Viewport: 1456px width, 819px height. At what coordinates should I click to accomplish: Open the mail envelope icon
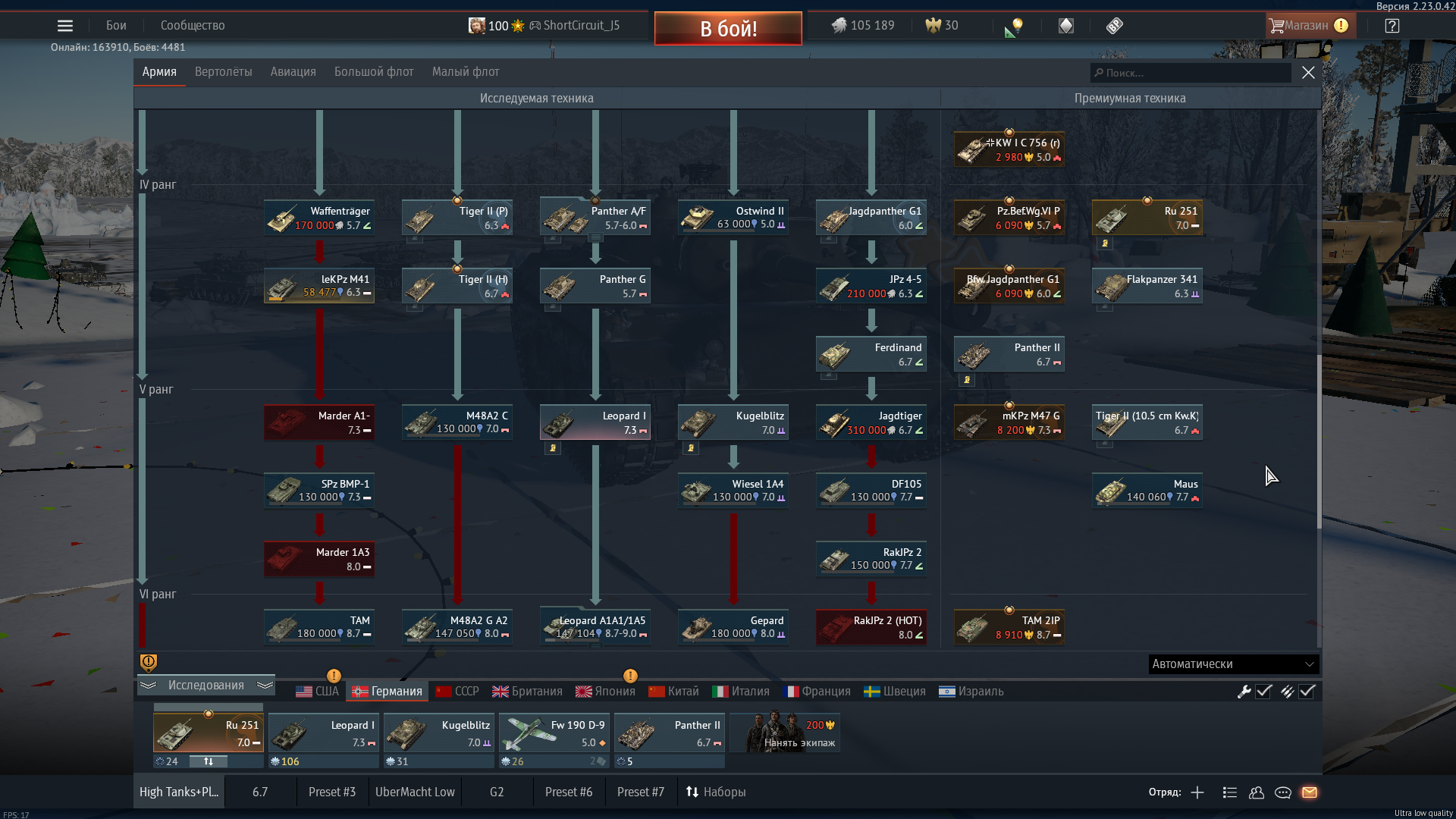1310,792
